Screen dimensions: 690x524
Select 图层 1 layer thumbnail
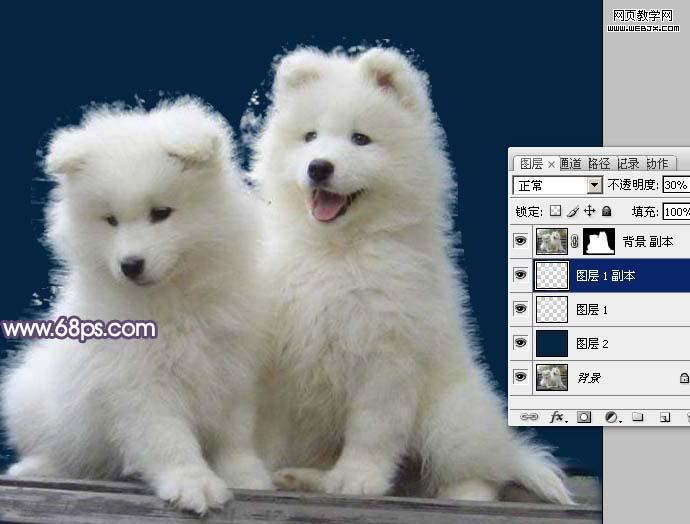pos(551,309)
